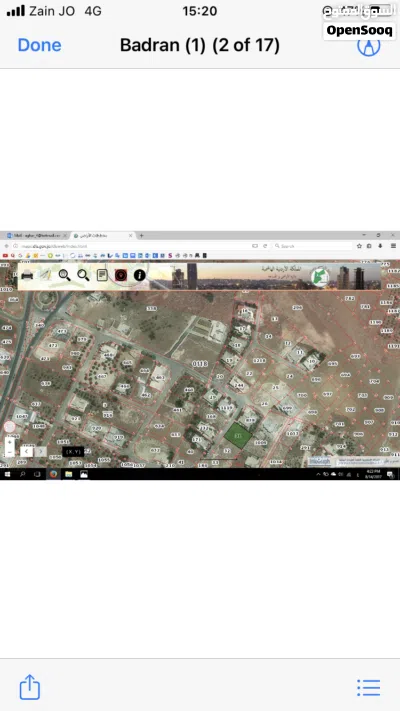Click the first magnifier search icon
The image size is (400, 711).
pyautogui.click(x=64, y=275)
